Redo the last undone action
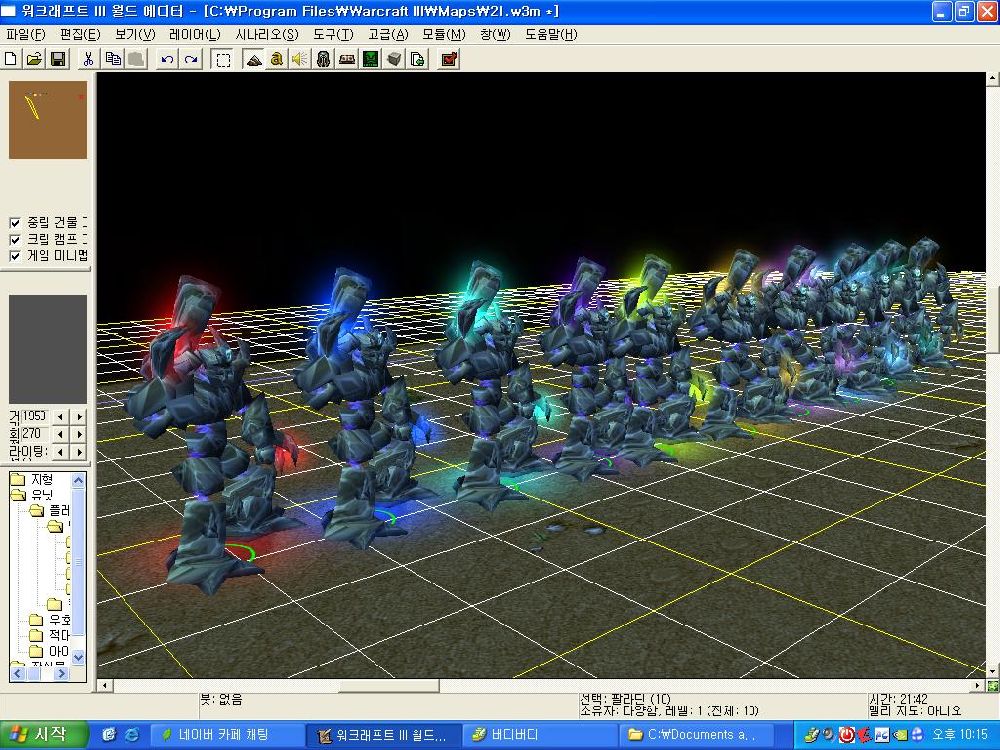This screenshot has width=1000, height=750. (x=191, y=59)
